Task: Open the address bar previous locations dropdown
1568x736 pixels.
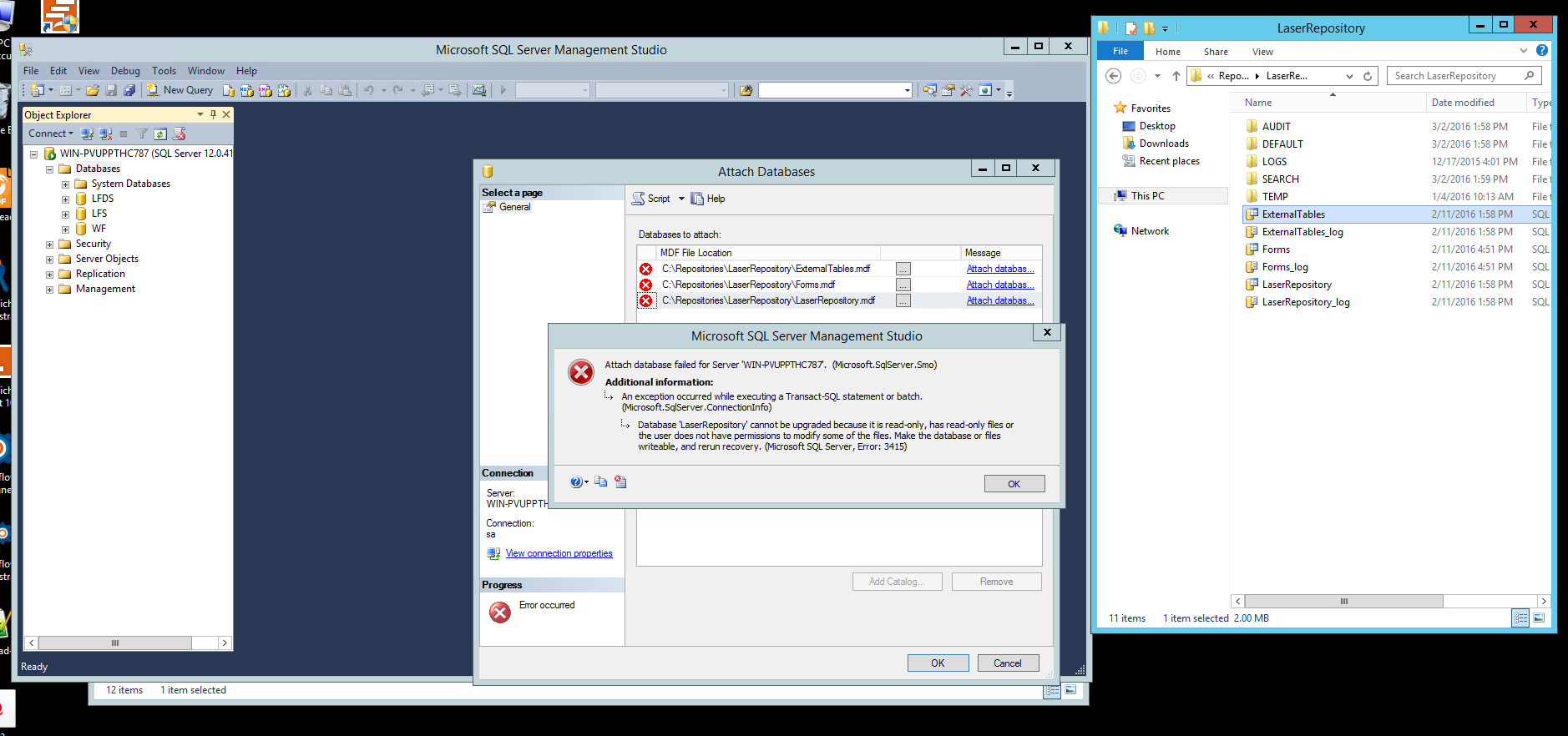Action: pos(1349,76)
